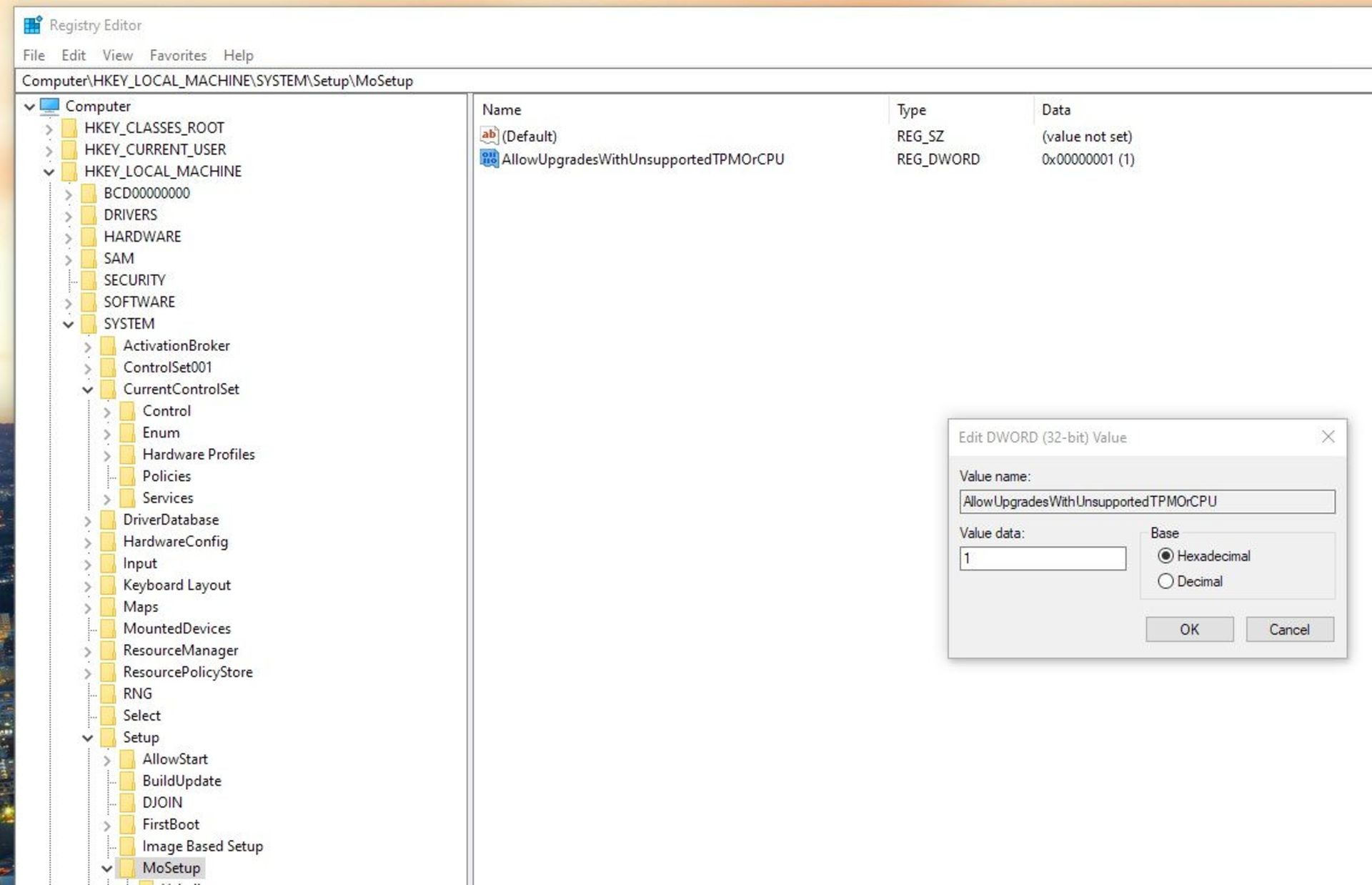Image resolution: width=1372 pixels, height=885 pixels.
Task: Cancel the Edit DWORD dialog
Action: click(x=1289, y=629)
